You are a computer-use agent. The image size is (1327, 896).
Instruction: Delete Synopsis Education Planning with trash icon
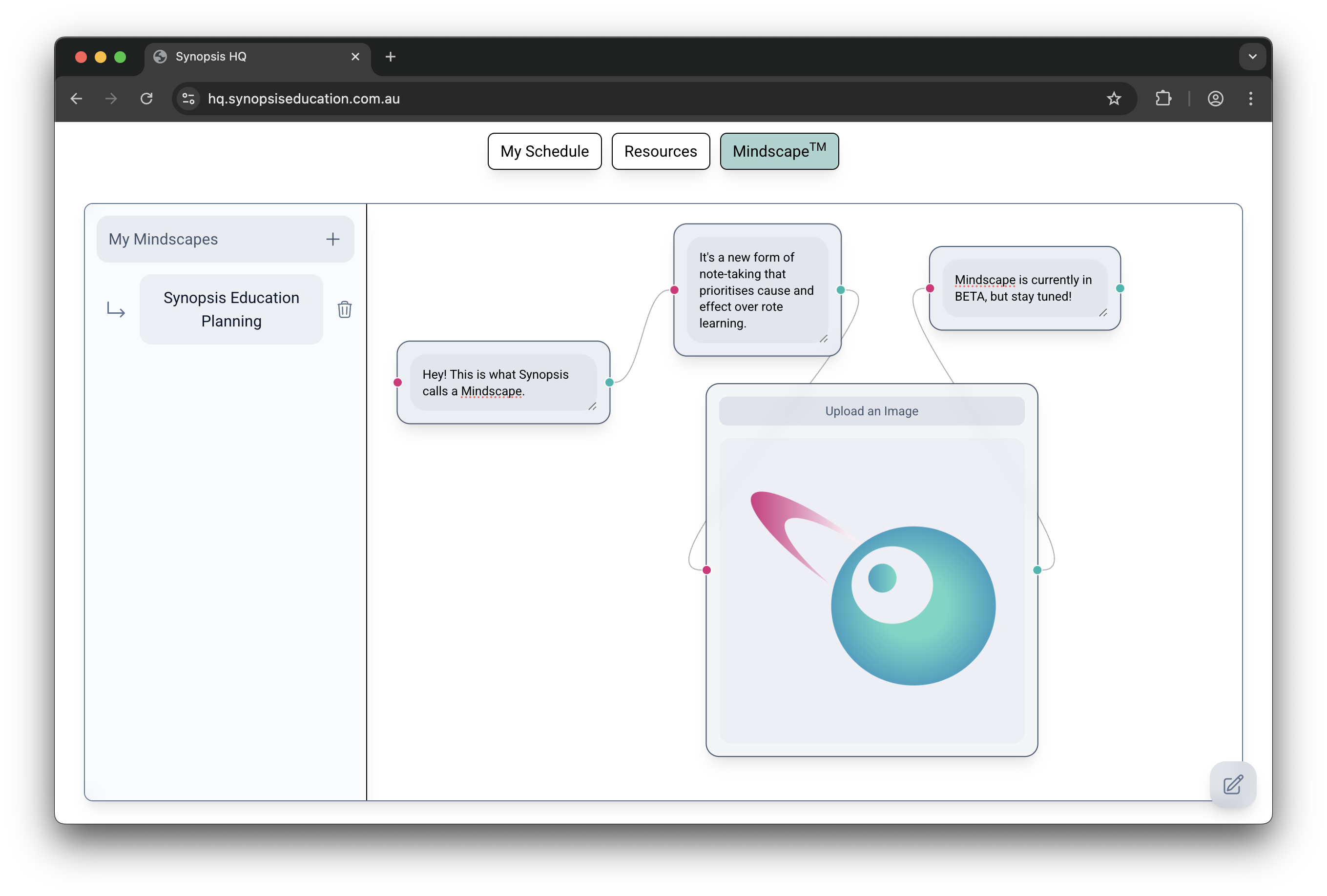tap(344, 310)
